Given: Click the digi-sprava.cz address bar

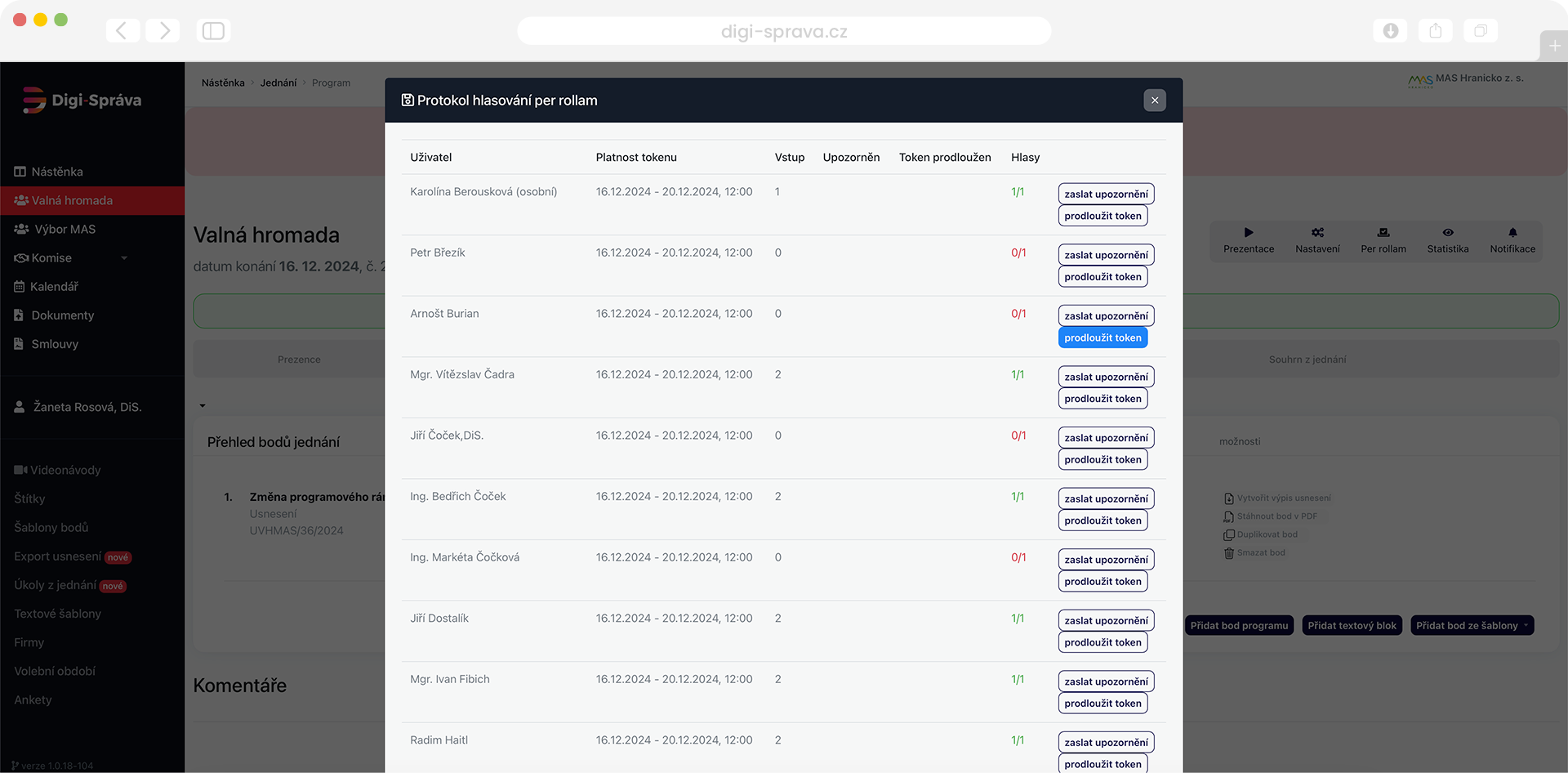Looking at the screenshot, I should coord(783,32).
